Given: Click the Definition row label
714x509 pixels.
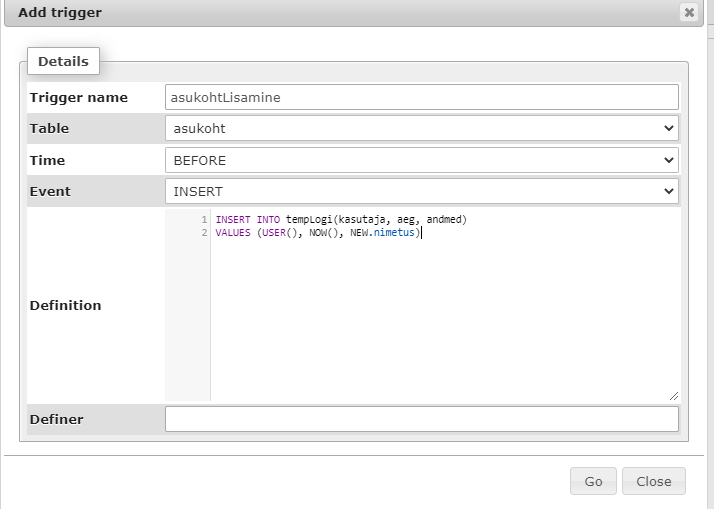Looking at the screenshot, I should [x=66, y=305].
